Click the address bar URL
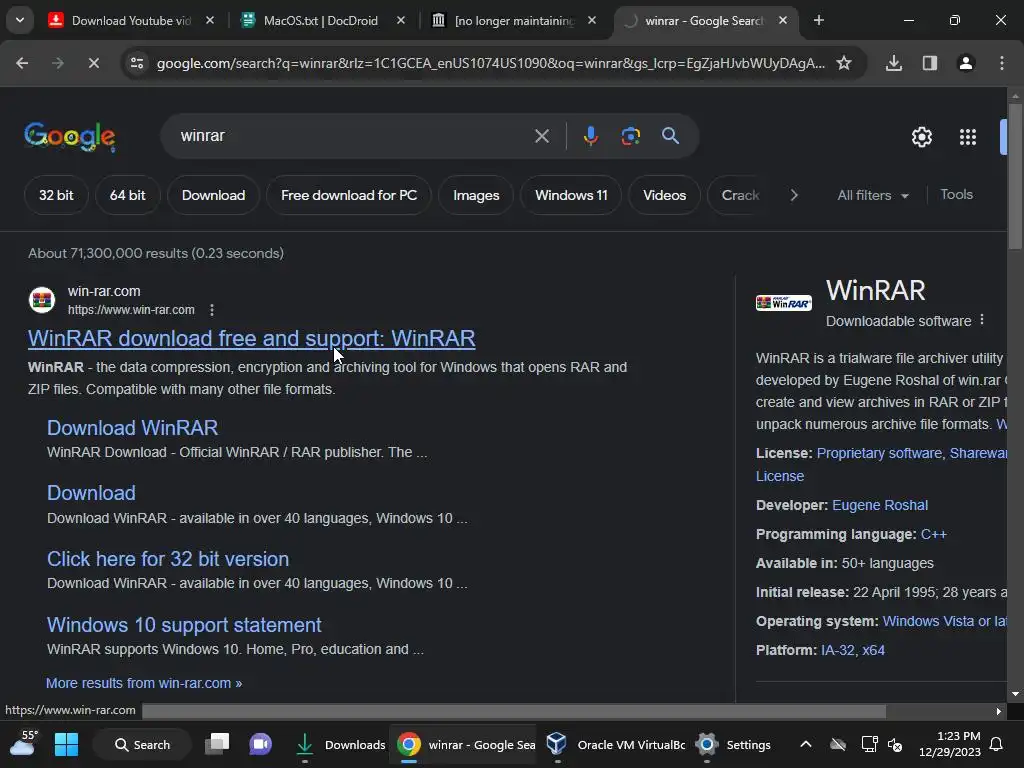1024x768 pixels. (x=490, y=63)
